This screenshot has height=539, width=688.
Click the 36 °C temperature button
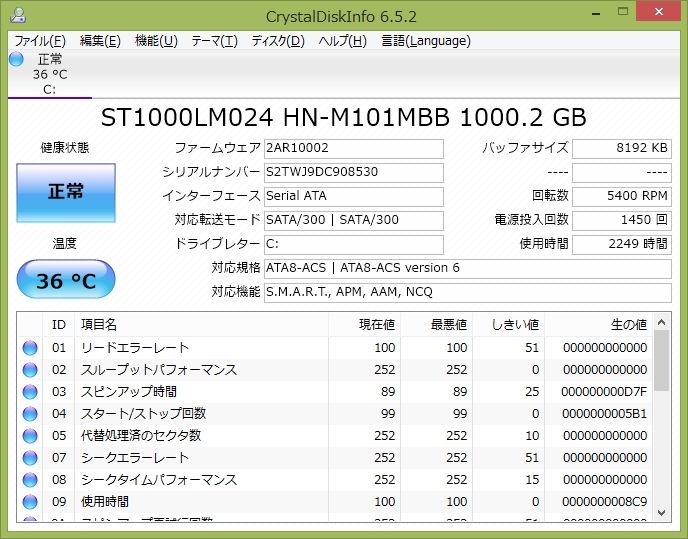click(x=66, y=280)
